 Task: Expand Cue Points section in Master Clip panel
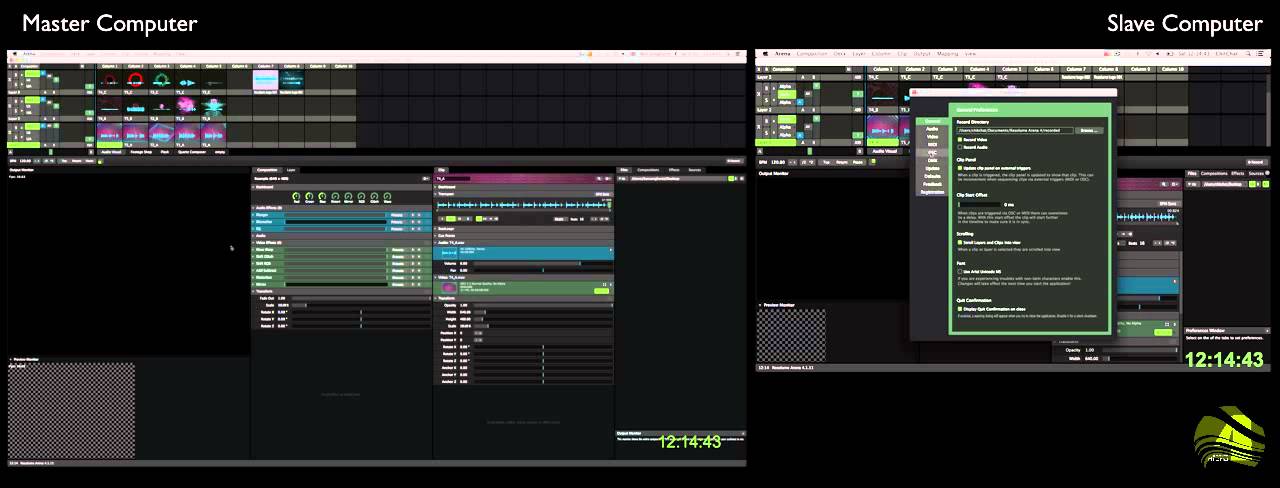(x=437, y=235)
